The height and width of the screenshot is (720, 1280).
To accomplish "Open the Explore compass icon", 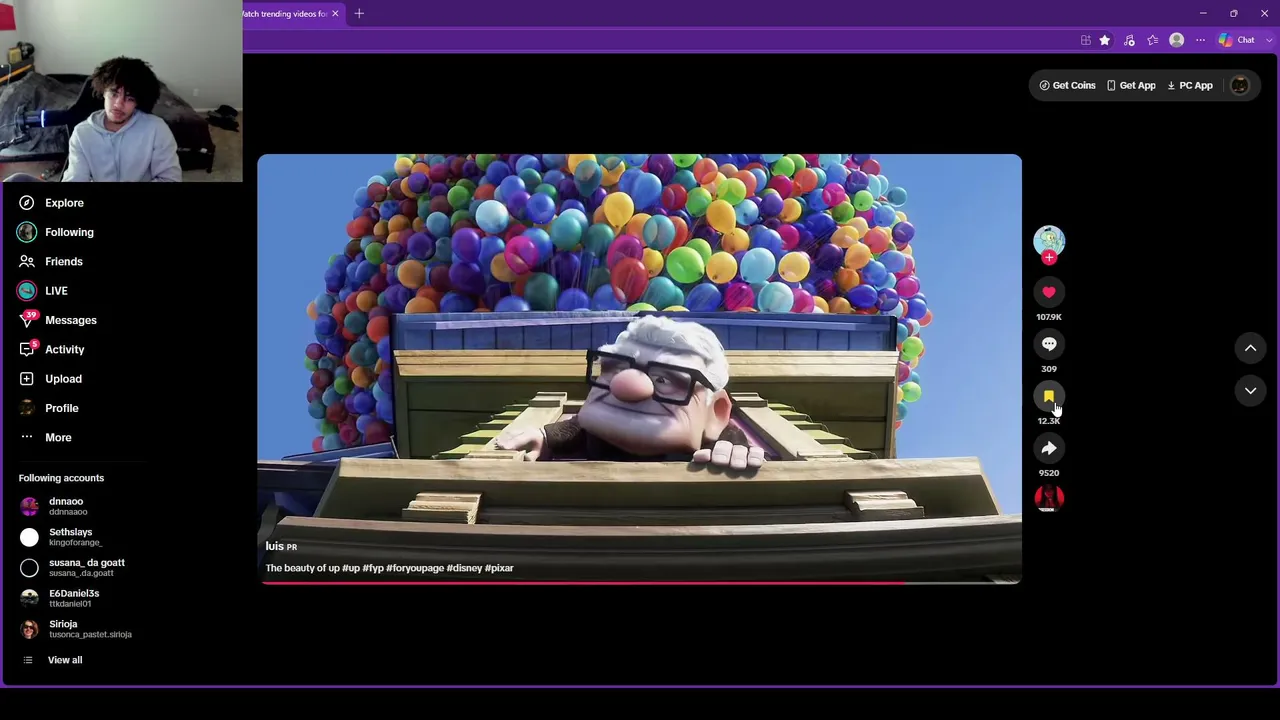I will 27,203.
